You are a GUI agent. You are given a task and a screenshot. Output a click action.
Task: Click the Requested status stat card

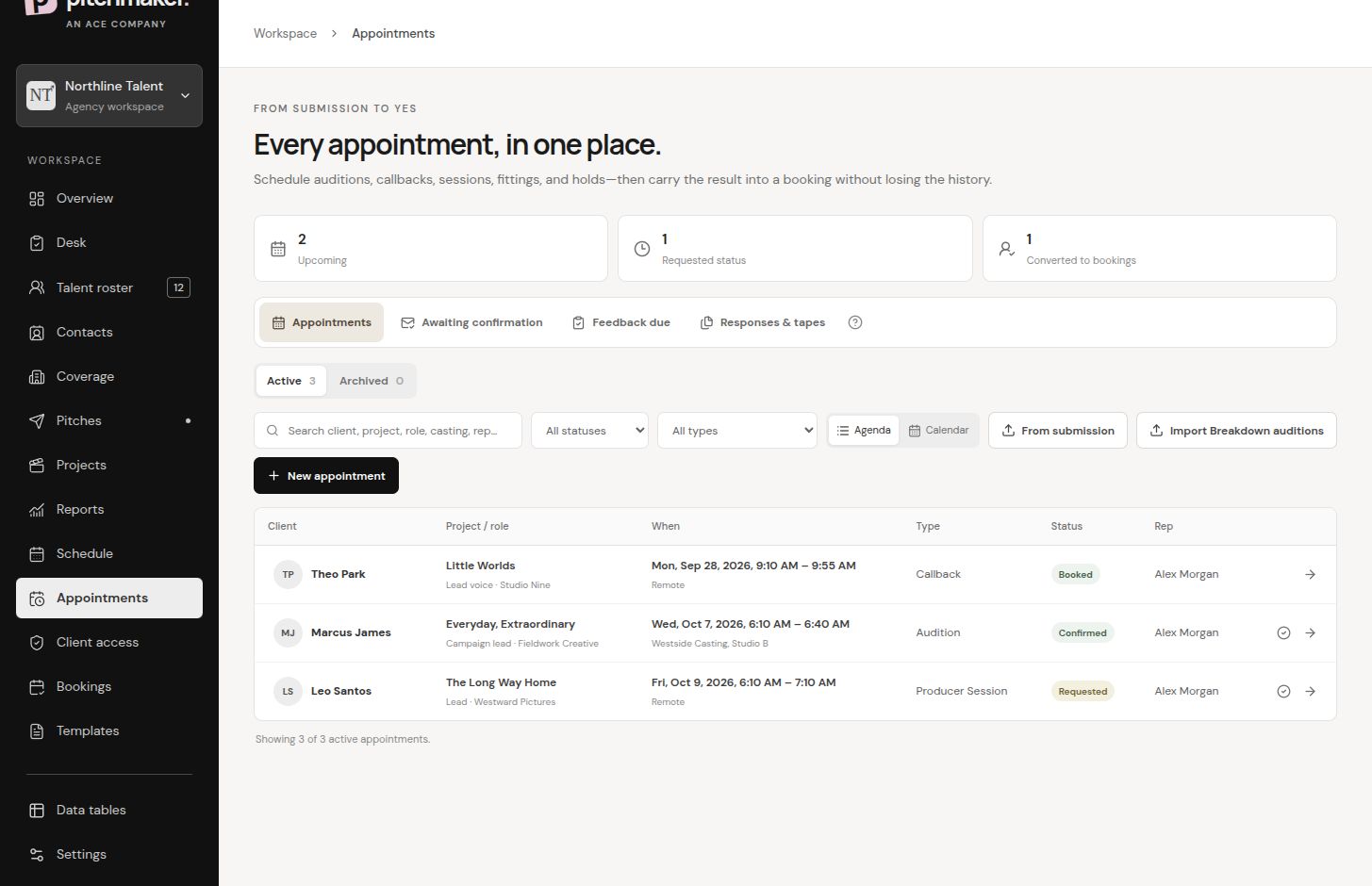(x=795, y=248)
